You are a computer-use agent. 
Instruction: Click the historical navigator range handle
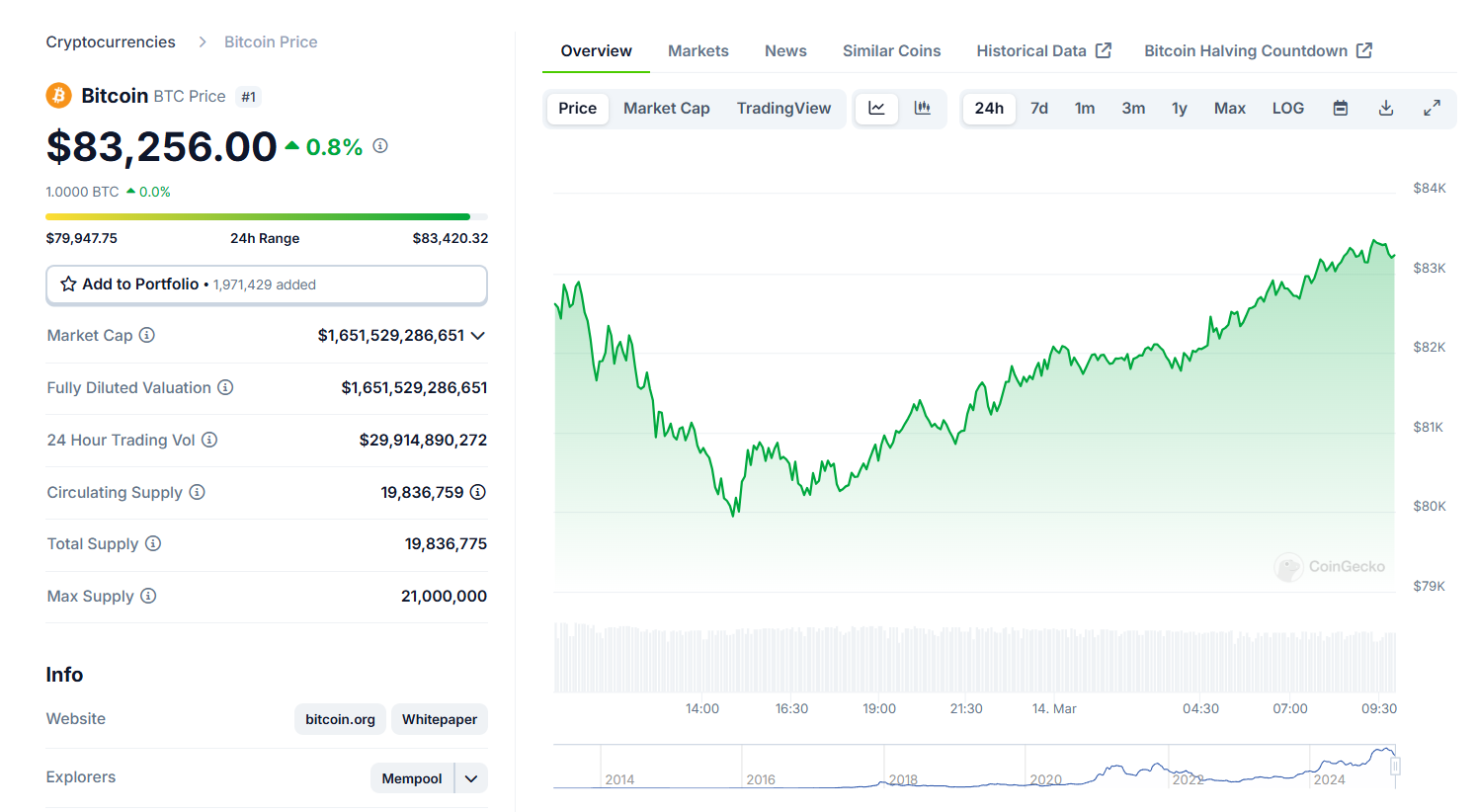(1395, 766)
